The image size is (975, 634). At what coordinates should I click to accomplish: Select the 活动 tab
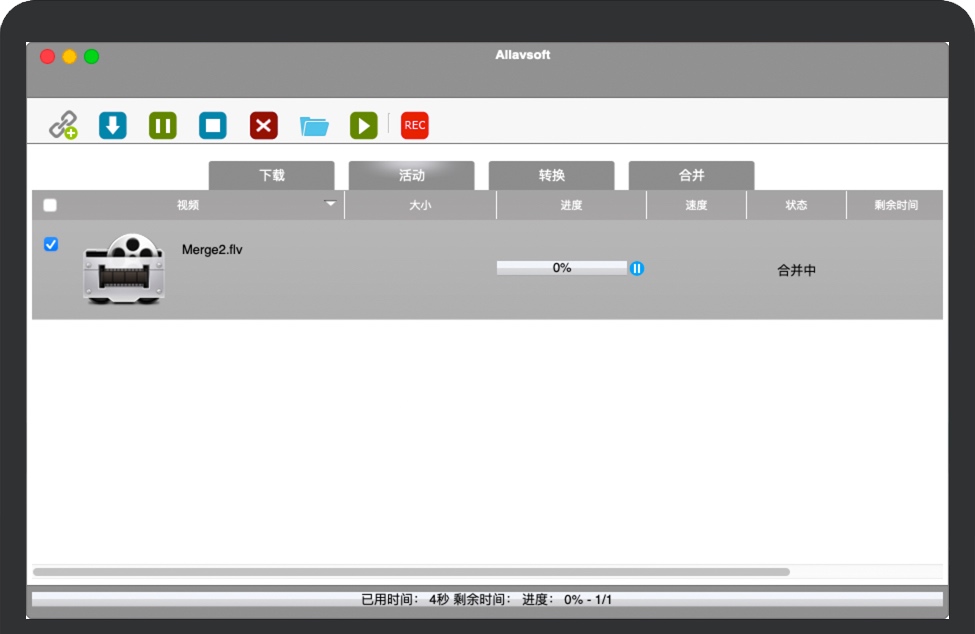pyautogui.click(x=412, y=175)
